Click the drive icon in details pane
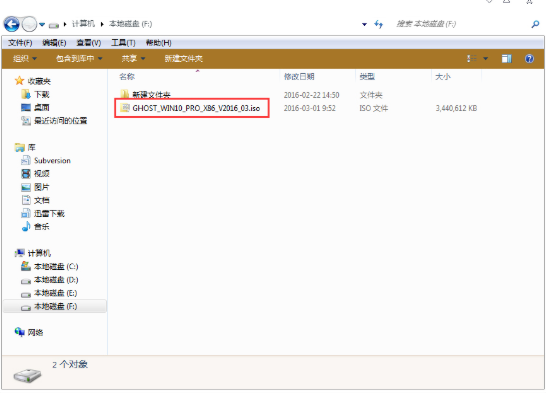This screenshot has height=393, width=546. 28,375
